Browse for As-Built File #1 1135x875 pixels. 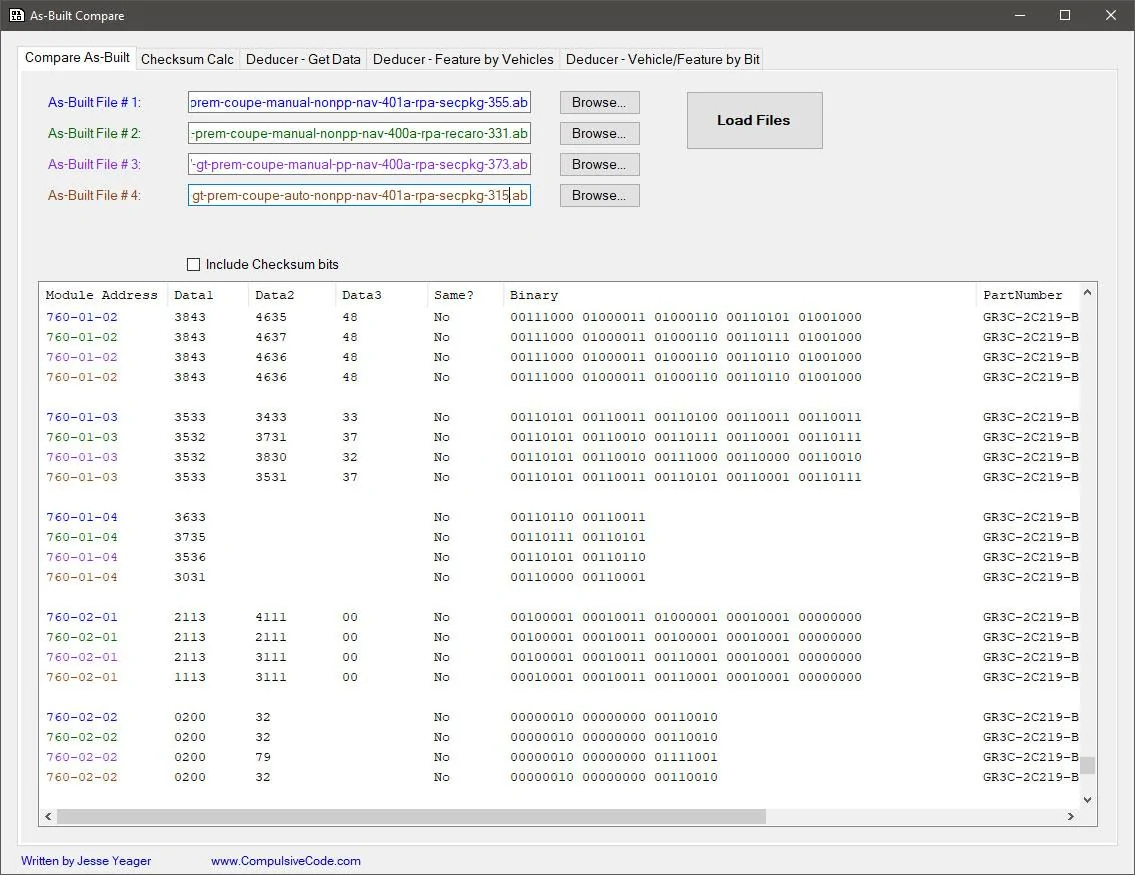click(599, 103)
